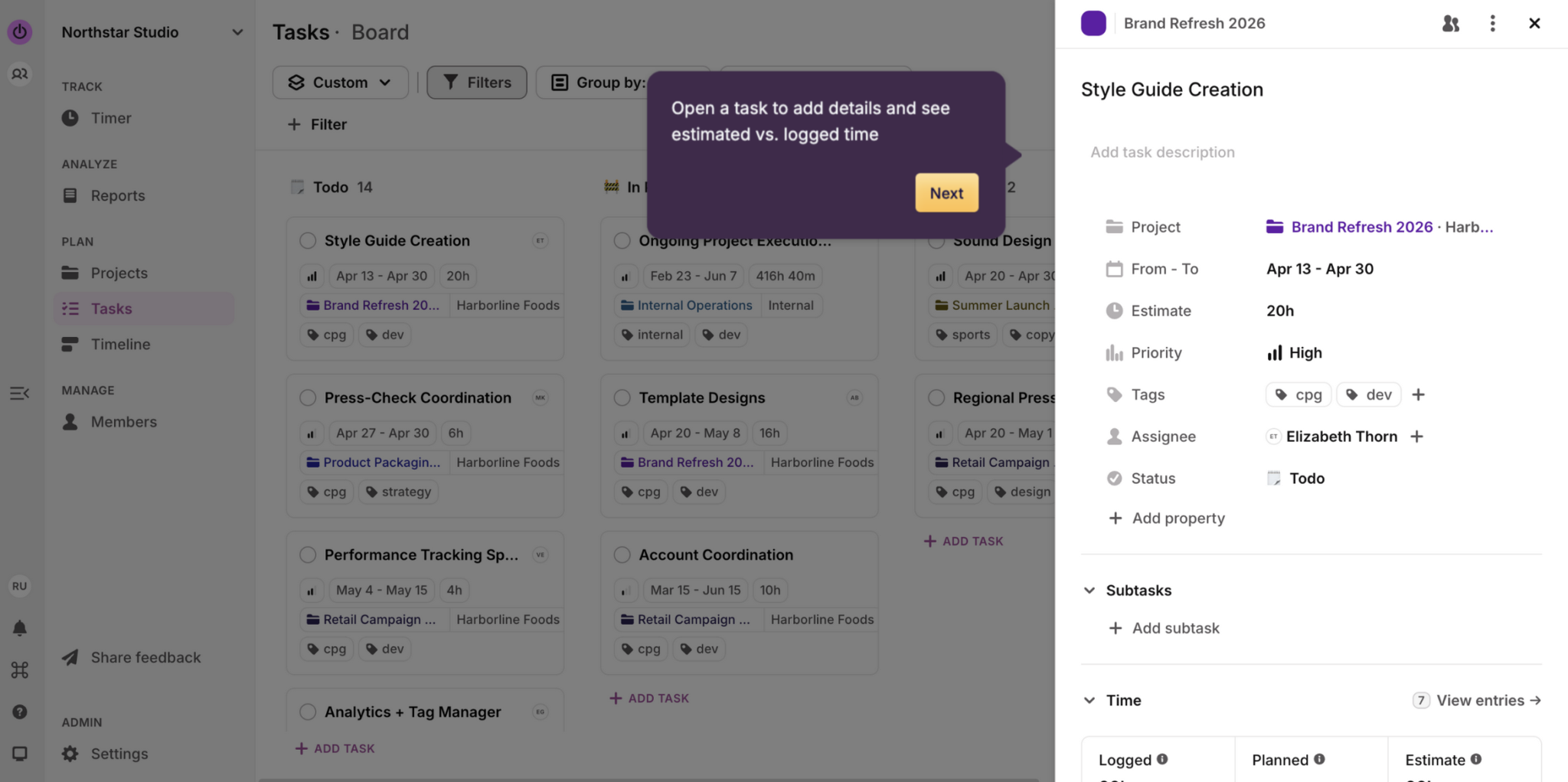Image resolution: width=1568 pixels, height=782 pixels.
Task: Click the Filters button
Action: [x=476, y=82]
